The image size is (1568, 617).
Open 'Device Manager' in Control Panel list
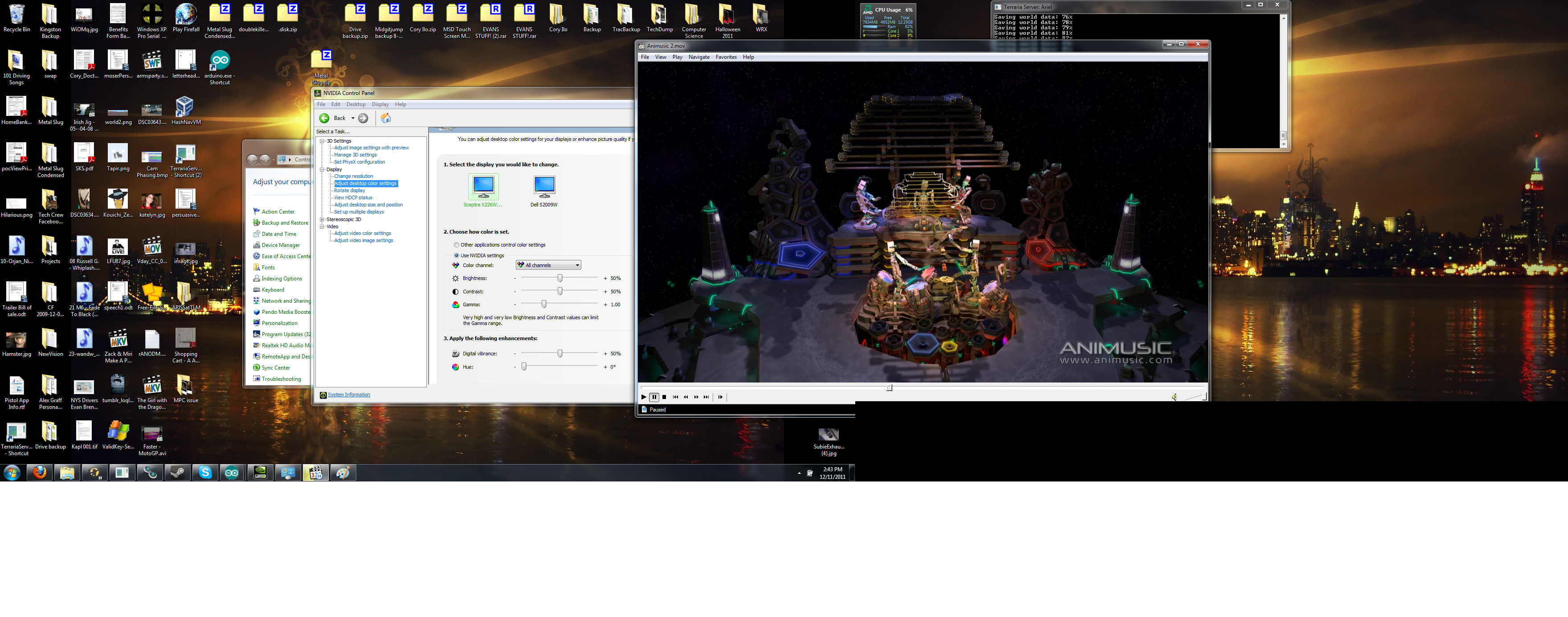(x=281, y=246)
